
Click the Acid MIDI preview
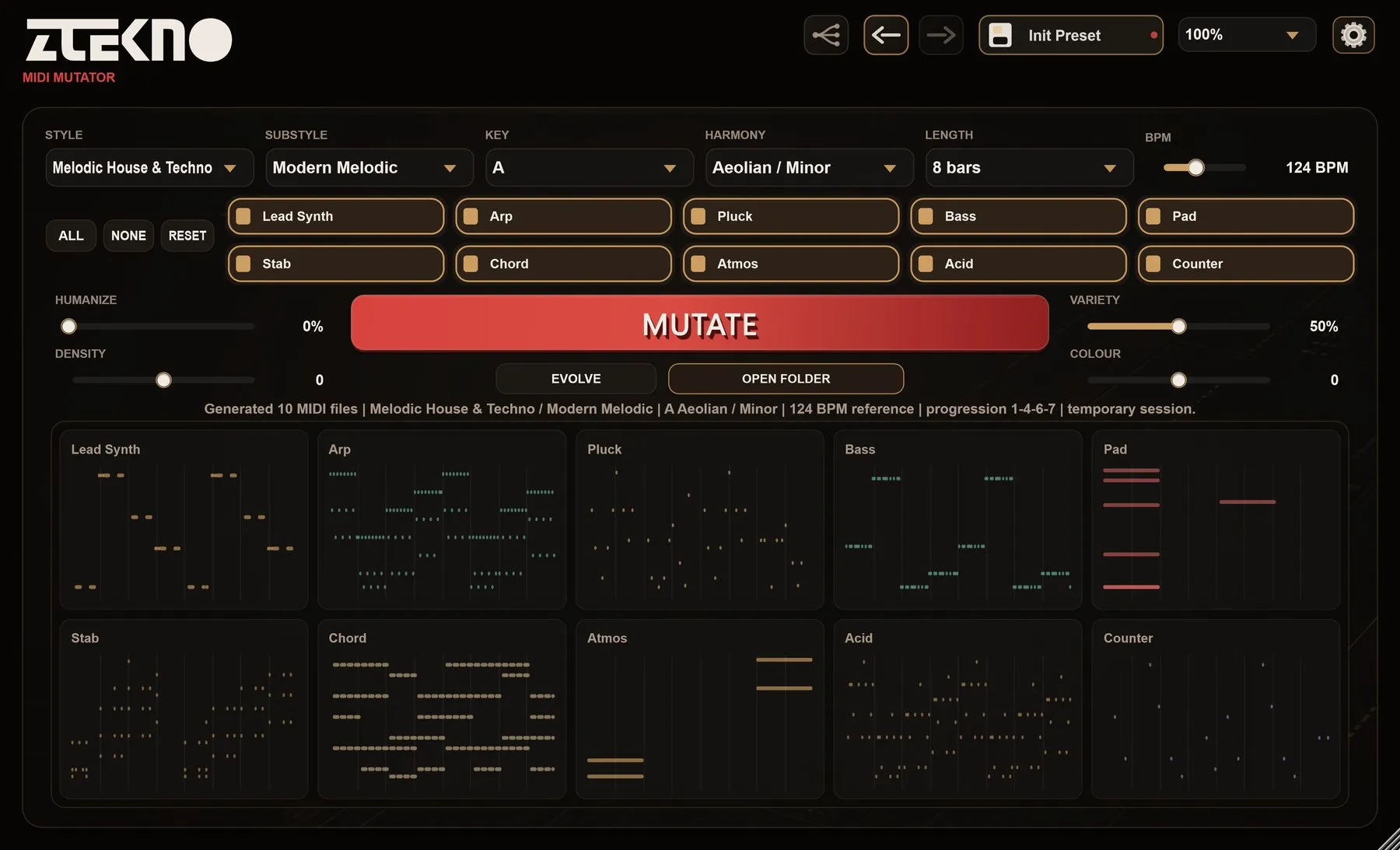958,709
